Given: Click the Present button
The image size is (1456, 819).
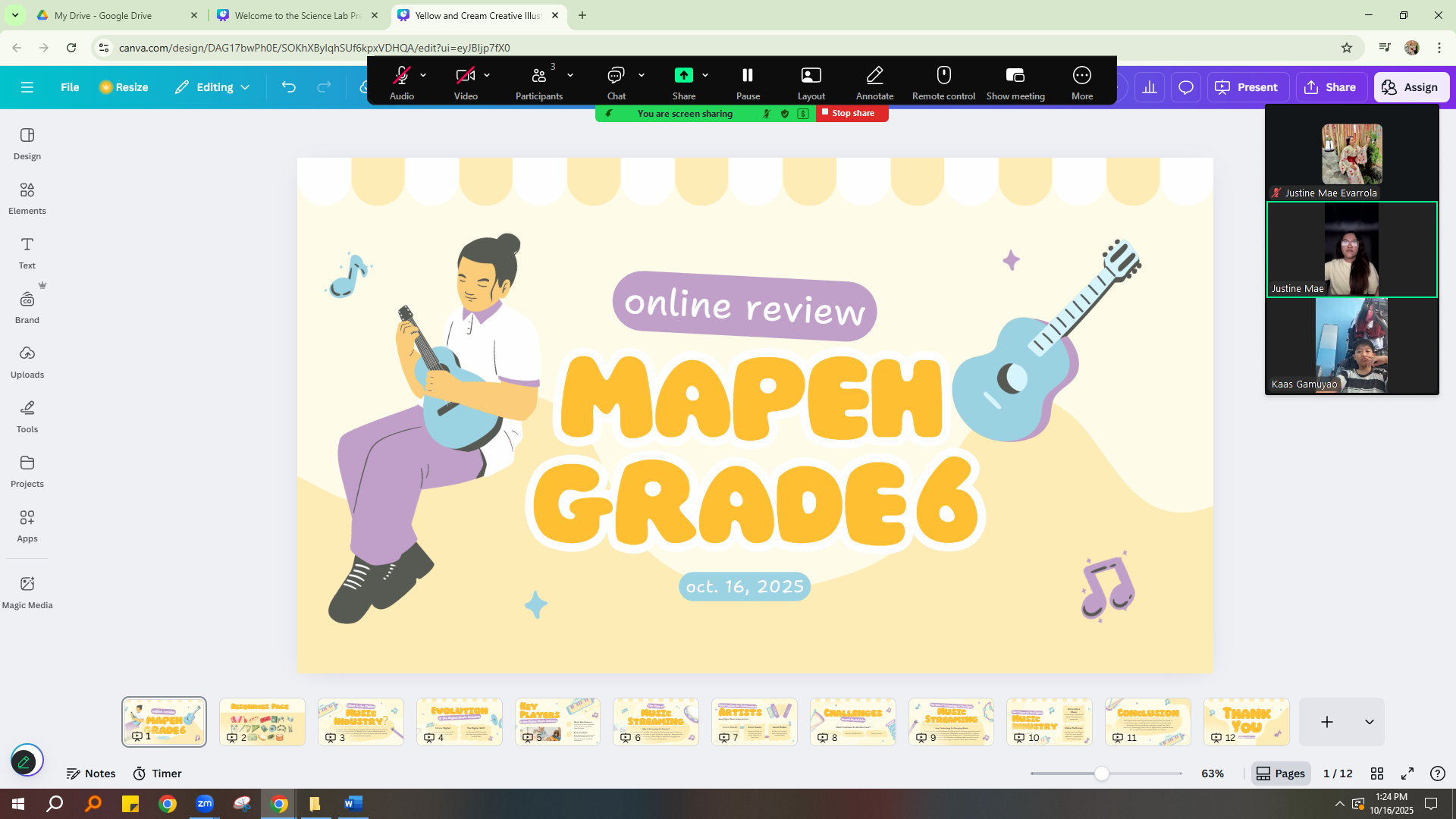Looking at the screenshot, I should [1247, 87].
